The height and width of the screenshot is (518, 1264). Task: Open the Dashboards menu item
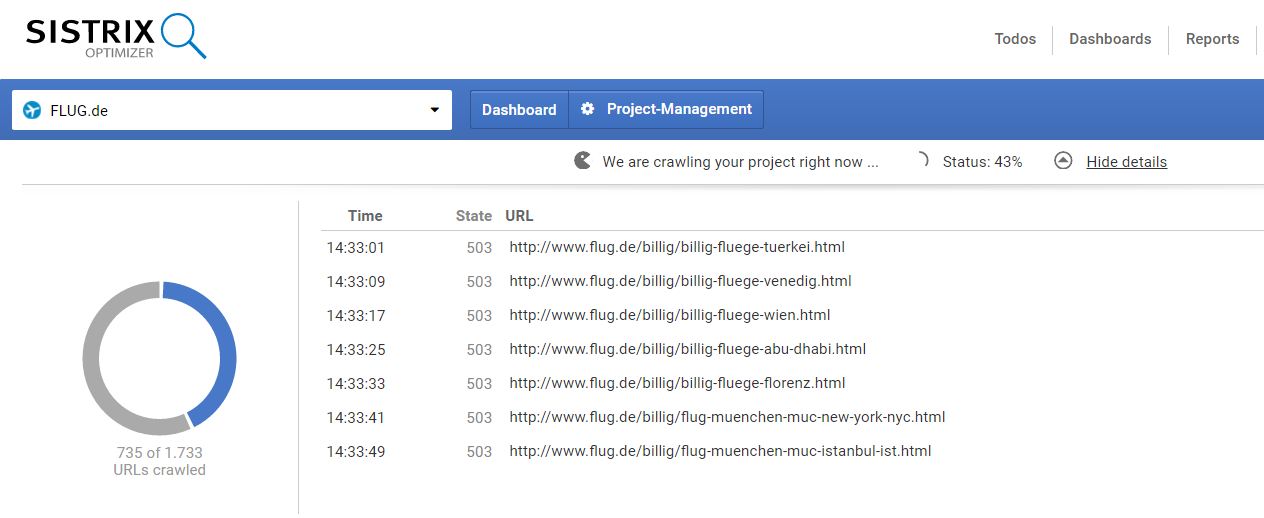tap(1110, 39)
